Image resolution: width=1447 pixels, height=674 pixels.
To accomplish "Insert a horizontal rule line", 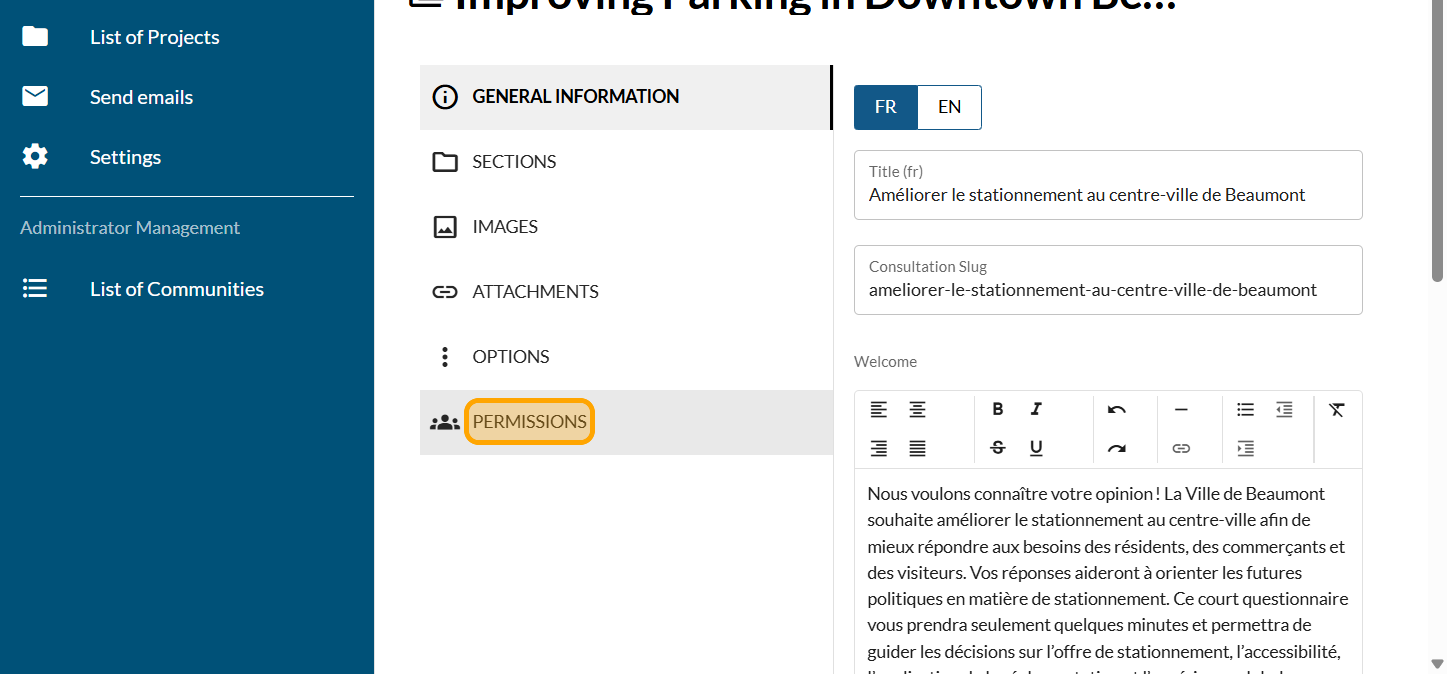I will (x=1181, y=409).
